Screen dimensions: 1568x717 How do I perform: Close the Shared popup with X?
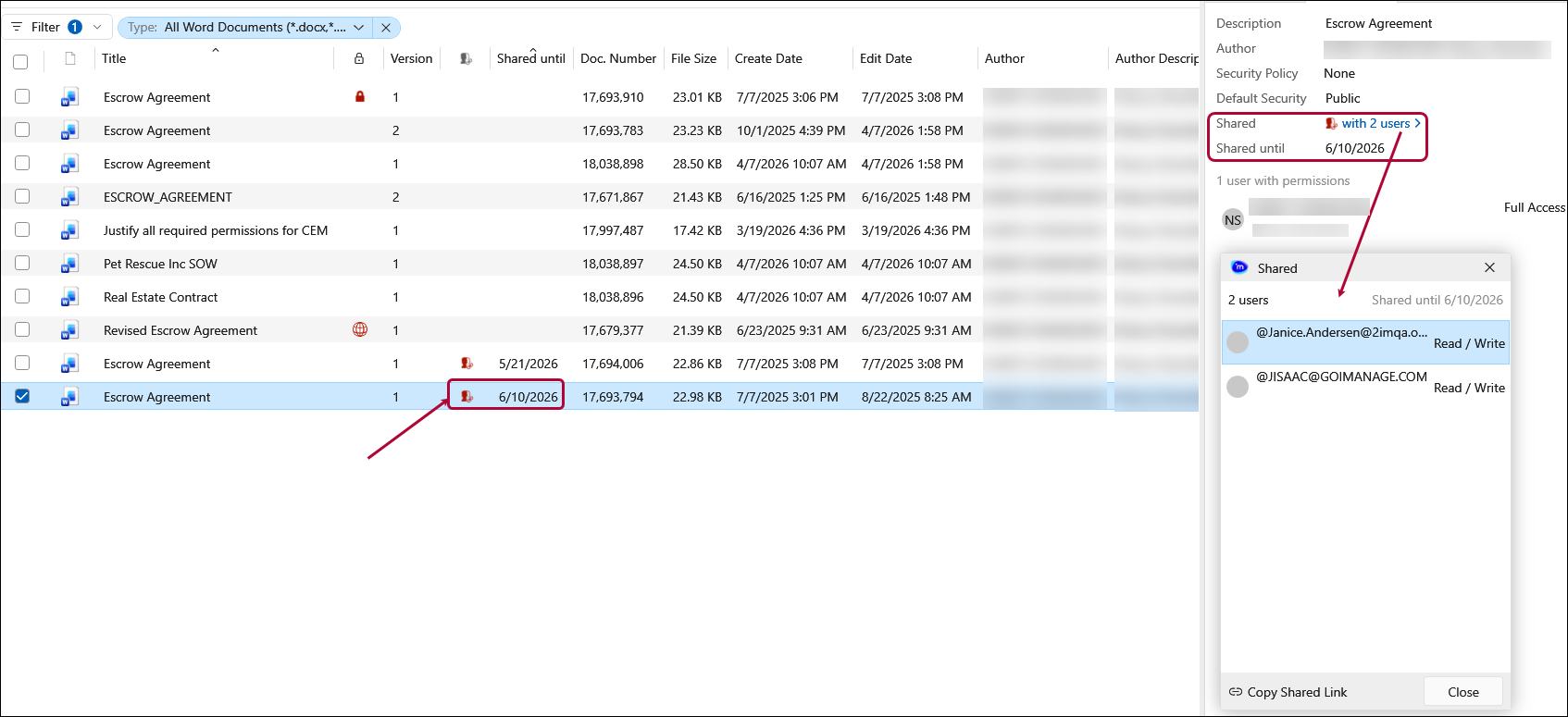(1489, 267)
